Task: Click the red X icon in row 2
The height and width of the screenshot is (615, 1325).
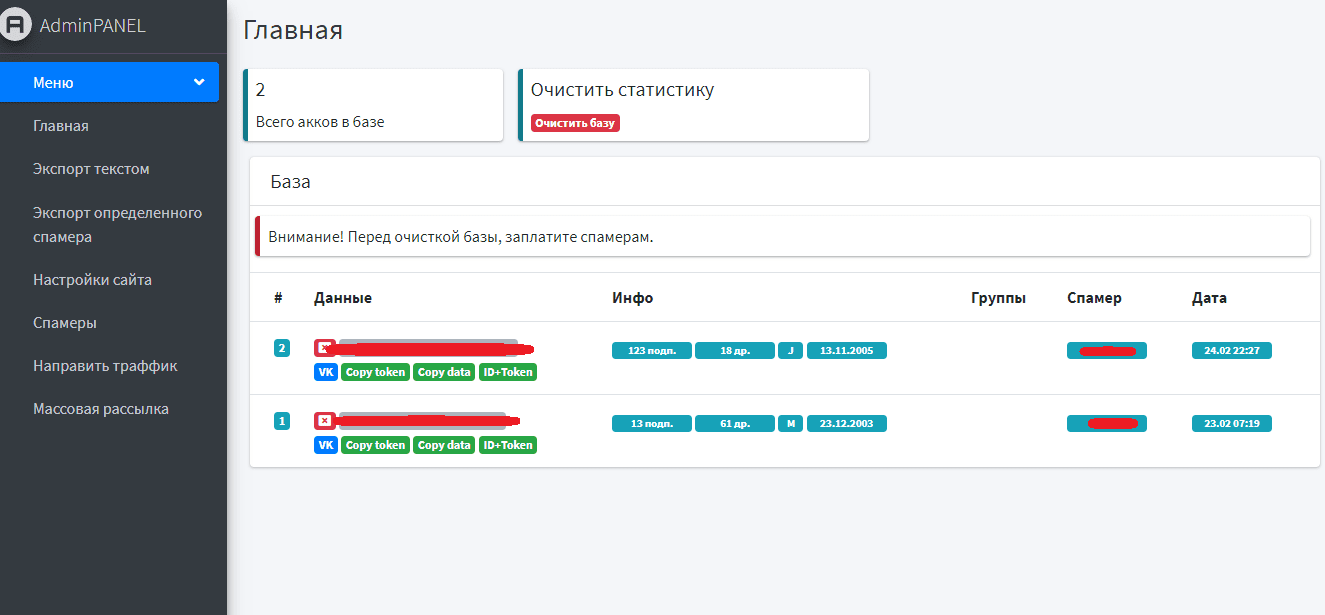Action: [324, 348]
